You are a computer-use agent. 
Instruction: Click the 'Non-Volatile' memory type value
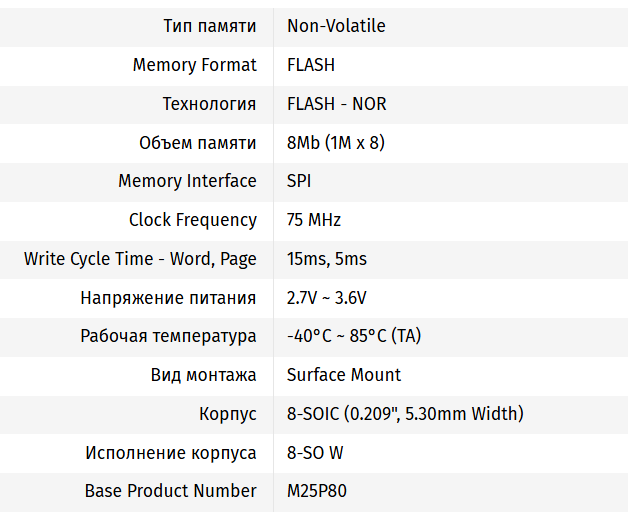pos(336,26)
